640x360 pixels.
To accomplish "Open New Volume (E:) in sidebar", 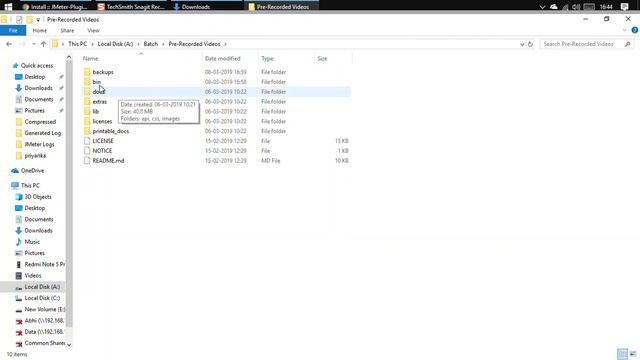I will pos(44,309).
